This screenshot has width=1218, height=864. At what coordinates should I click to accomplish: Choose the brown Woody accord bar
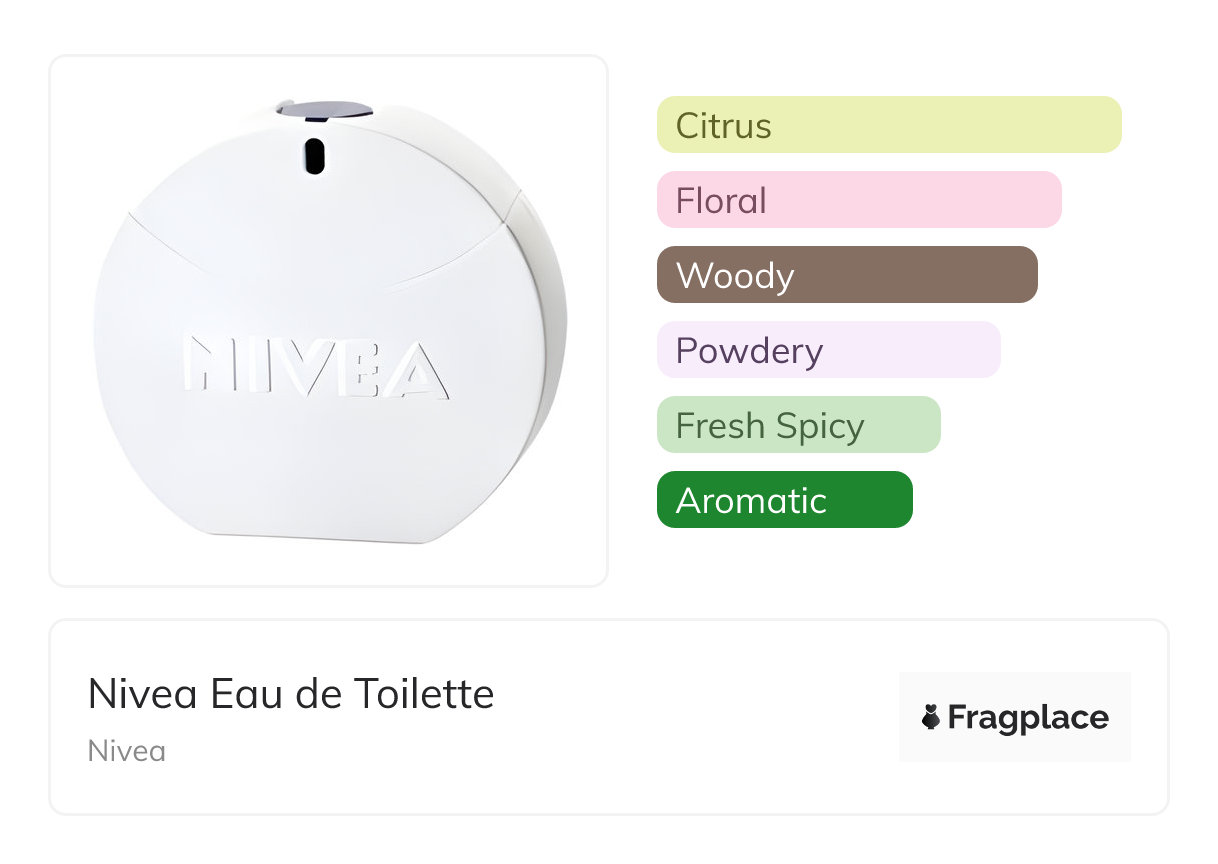(x=846, y=275)
